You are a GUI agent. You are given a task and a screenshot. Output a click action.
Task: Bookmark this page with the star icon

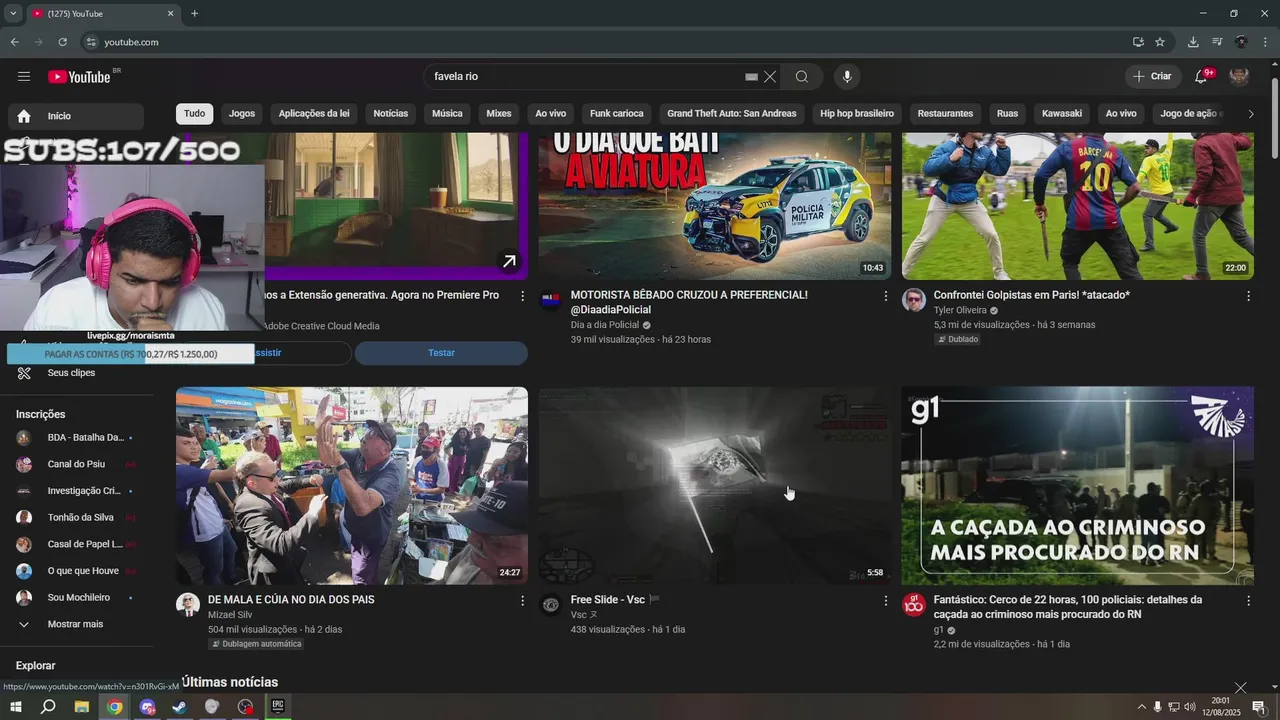pyautogui.click(x=1160, y=42)
